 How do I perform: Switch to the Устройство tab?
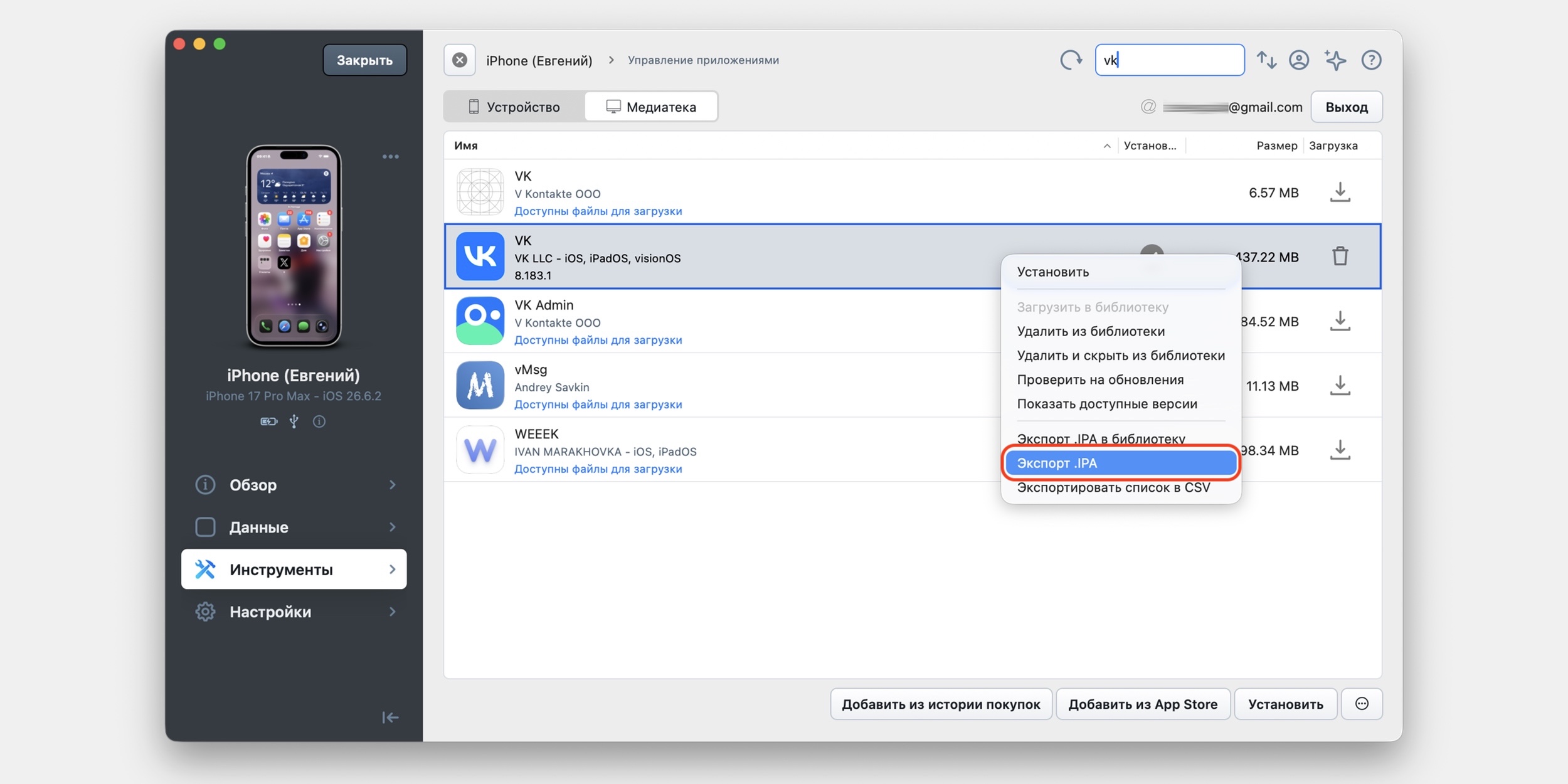point(514,107)
